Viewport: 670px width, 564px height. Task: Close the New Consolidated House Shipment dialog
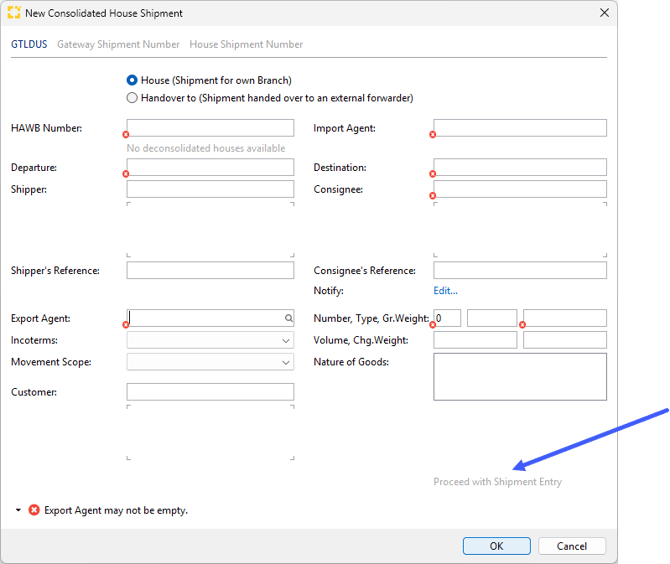click(604, 13)
